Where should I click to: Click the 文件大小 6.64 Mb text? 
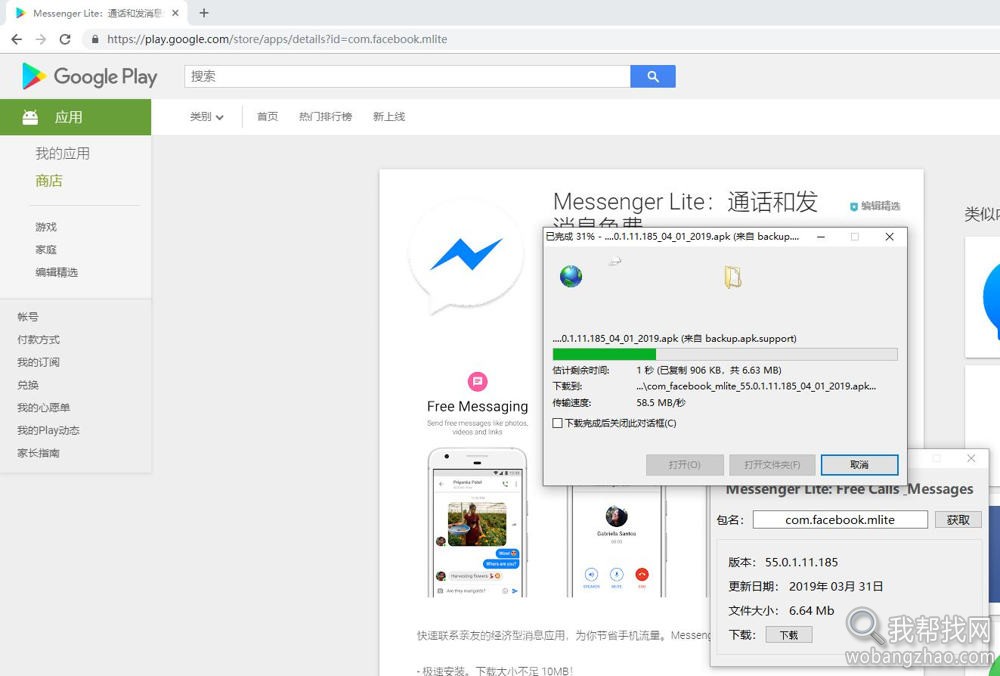(781, 611)
